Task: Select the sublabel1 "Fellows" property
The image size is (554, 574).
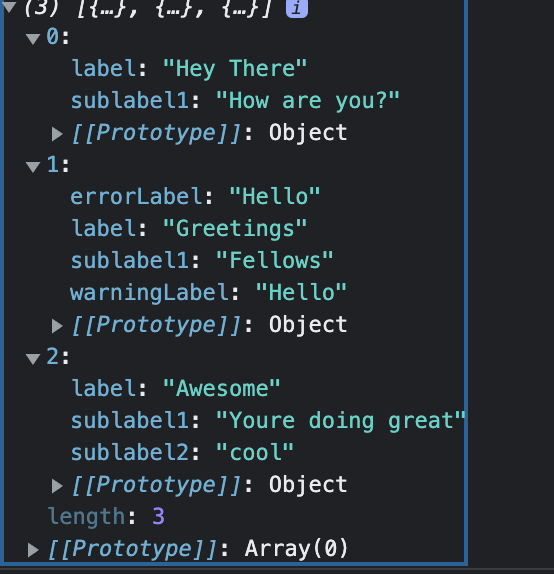Action: click(202, 261)
